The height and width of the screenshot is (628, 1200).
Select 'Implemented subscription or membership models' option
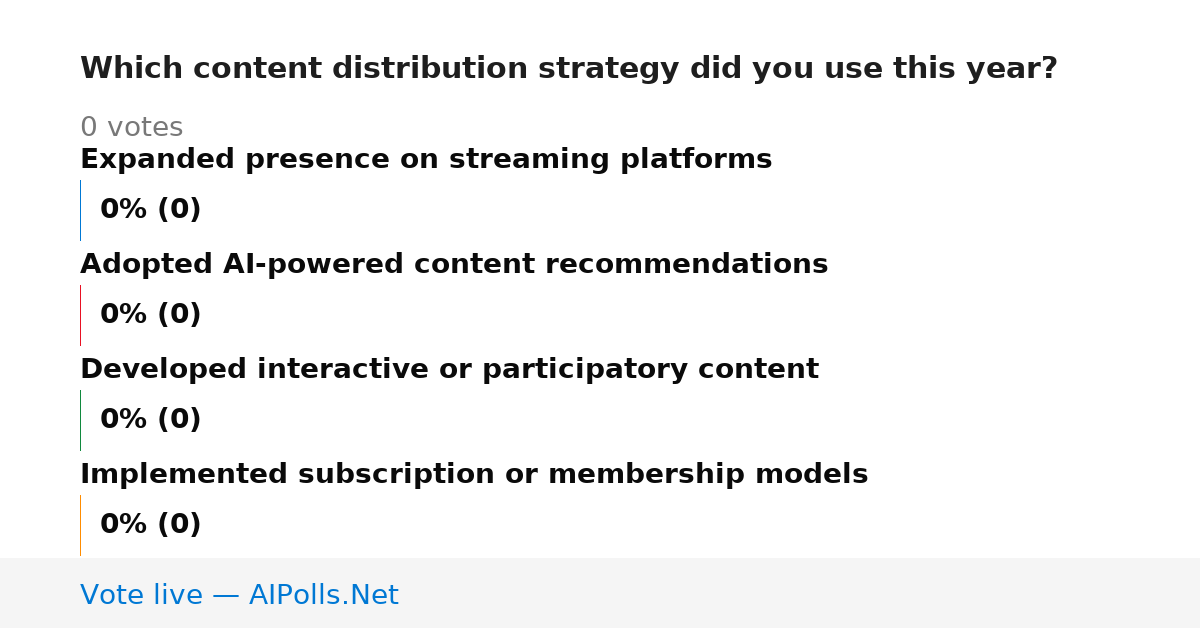pyautogui.click(x=474, y=475)
